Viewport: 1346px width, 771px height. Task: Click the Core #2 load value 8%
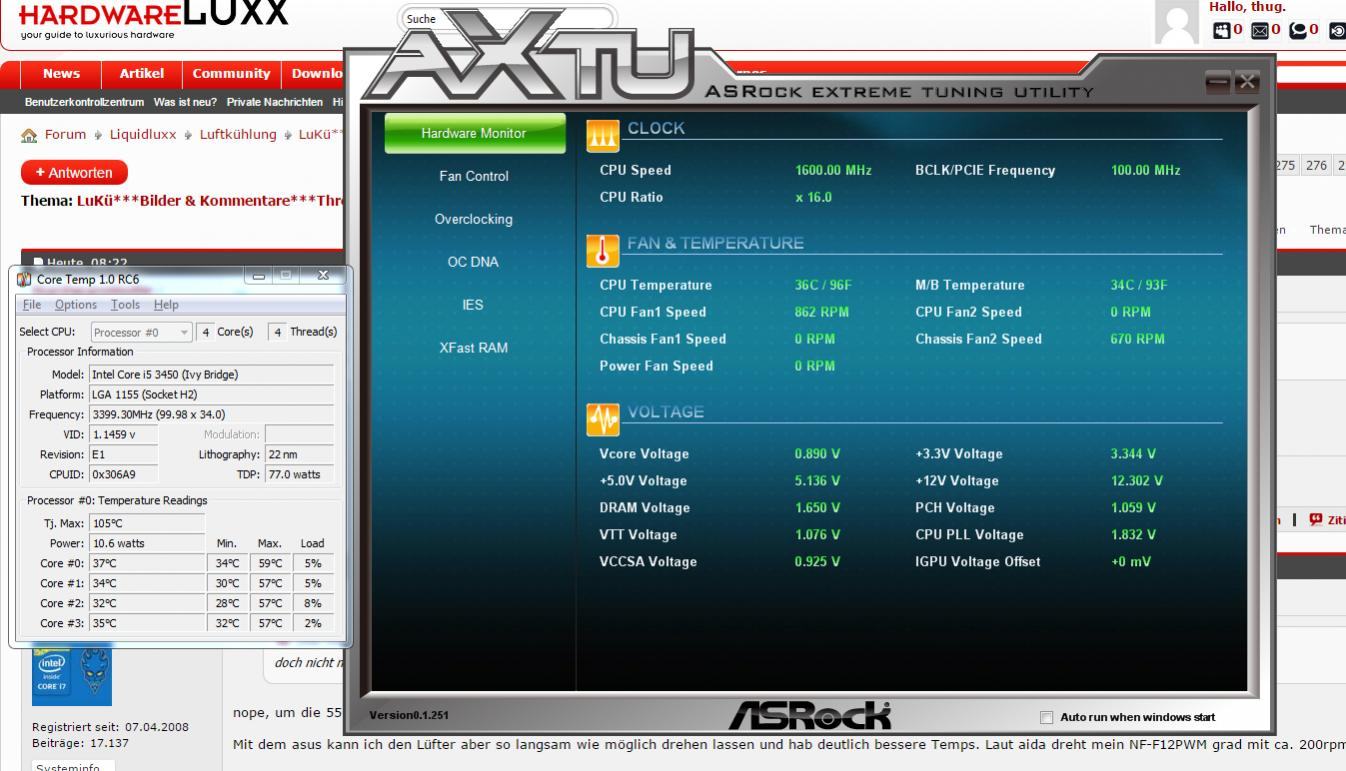313,603
